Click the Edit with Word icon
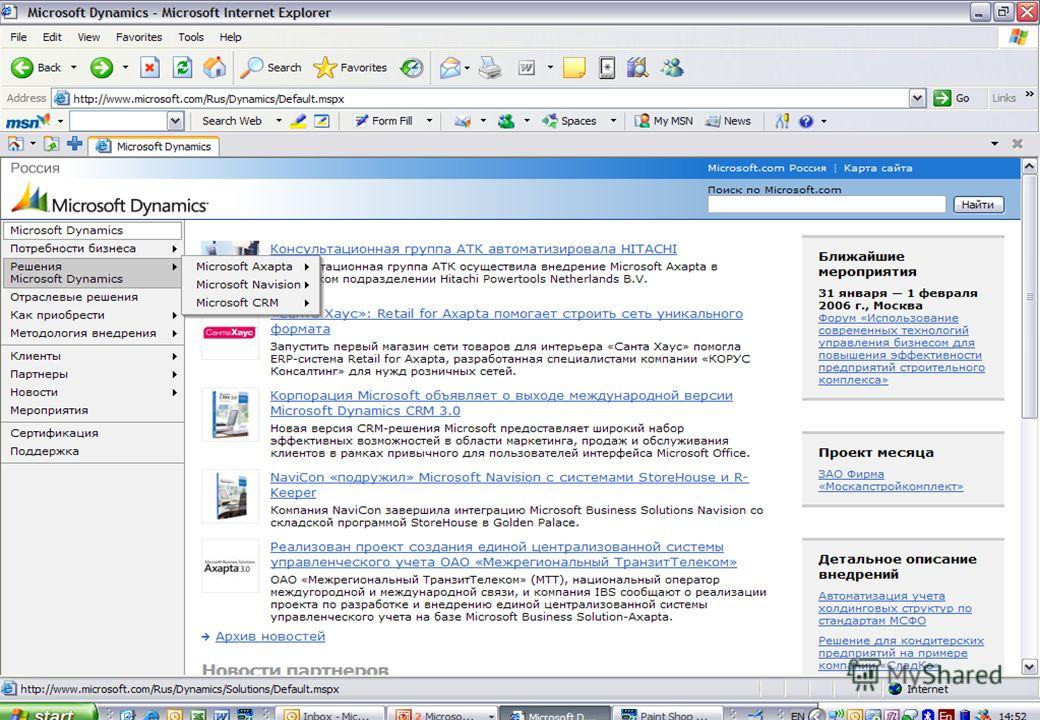1040x720 pixels. (527, 67)
